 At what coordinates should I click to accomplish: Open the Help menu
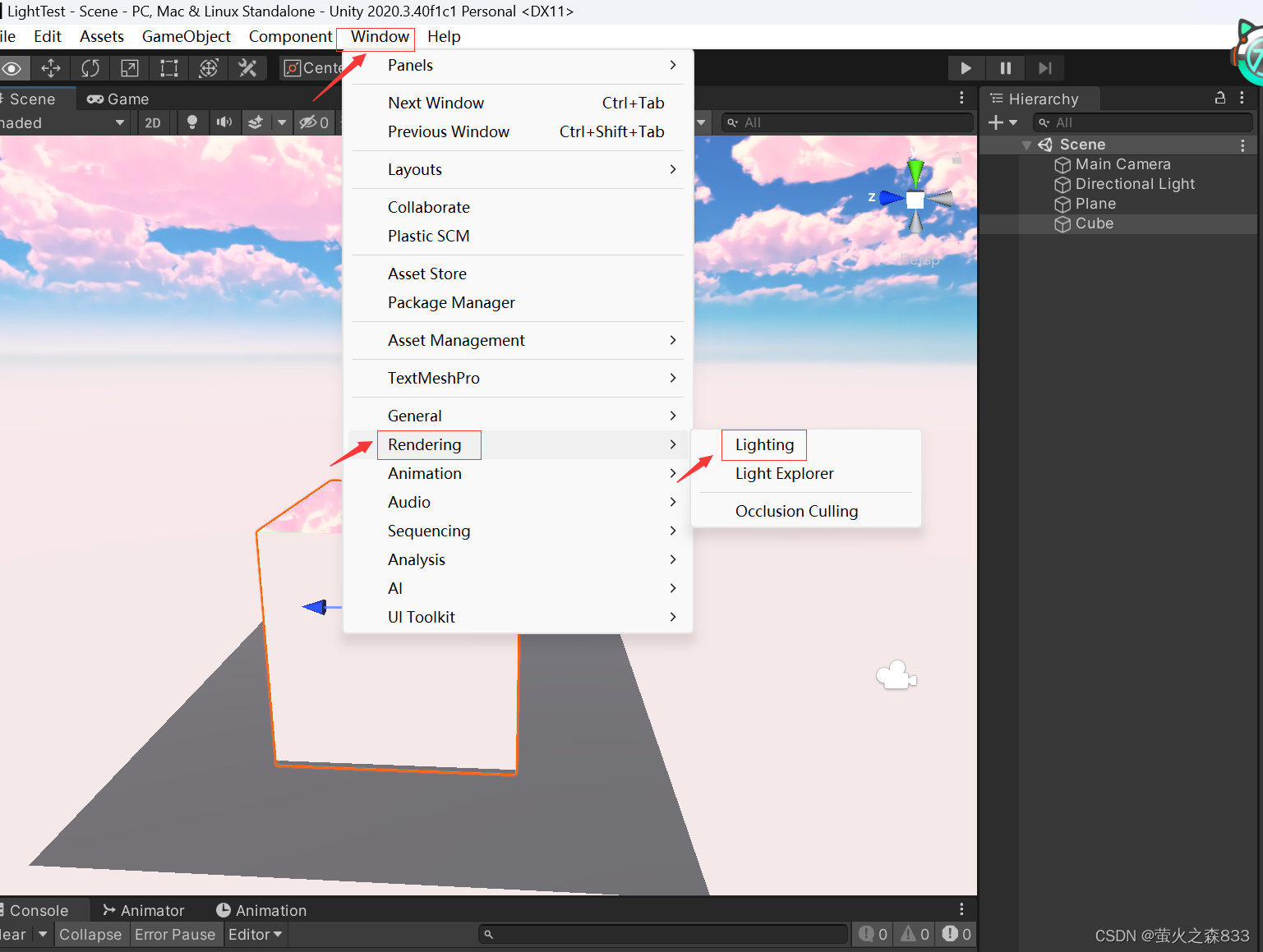tap(444, 37)
